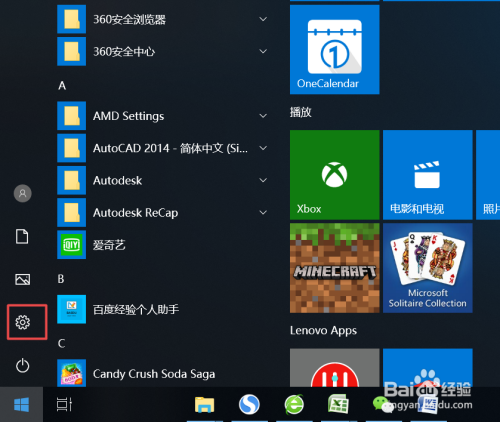Image resolution: width=500 pixels, height=422 pixels.
Task: Launch 360 browser from the taskbar
Action: [294, 405]
